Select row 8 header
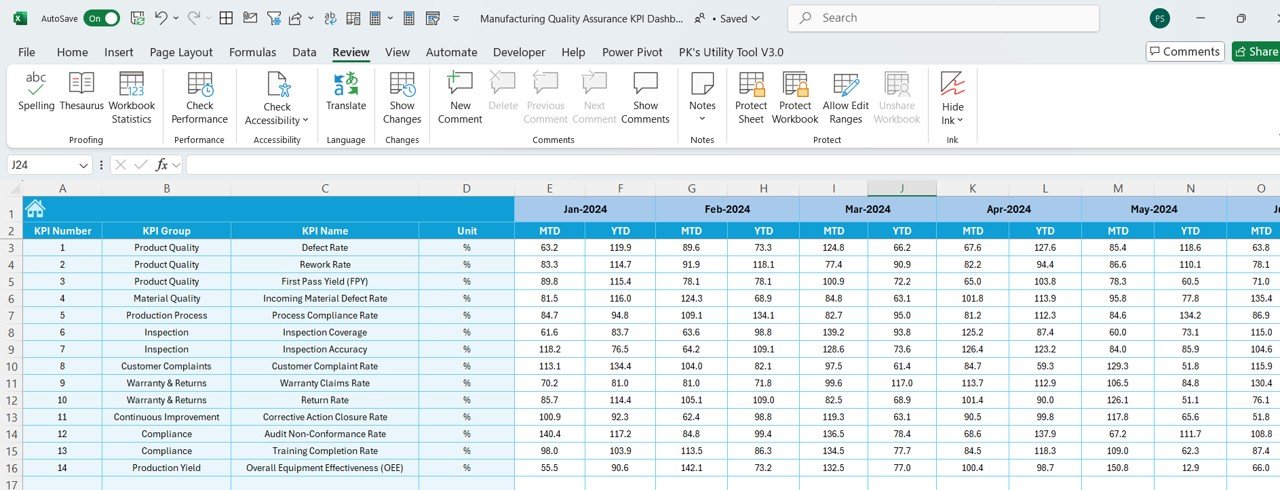The width and height of the screenshot is (1280, 490). (11, 332)
